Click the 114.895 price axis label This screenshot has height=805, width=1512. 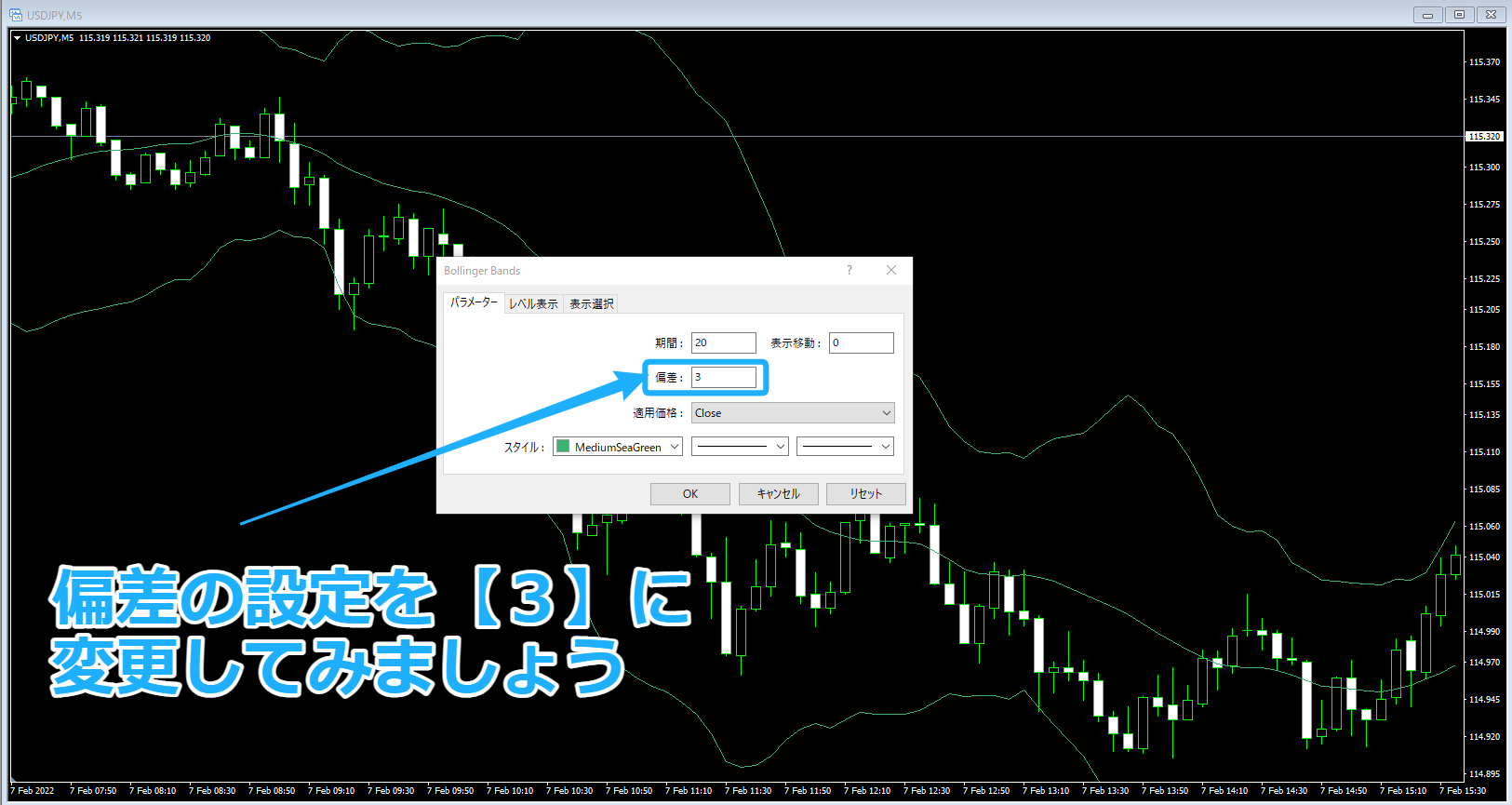(1484, 774)
